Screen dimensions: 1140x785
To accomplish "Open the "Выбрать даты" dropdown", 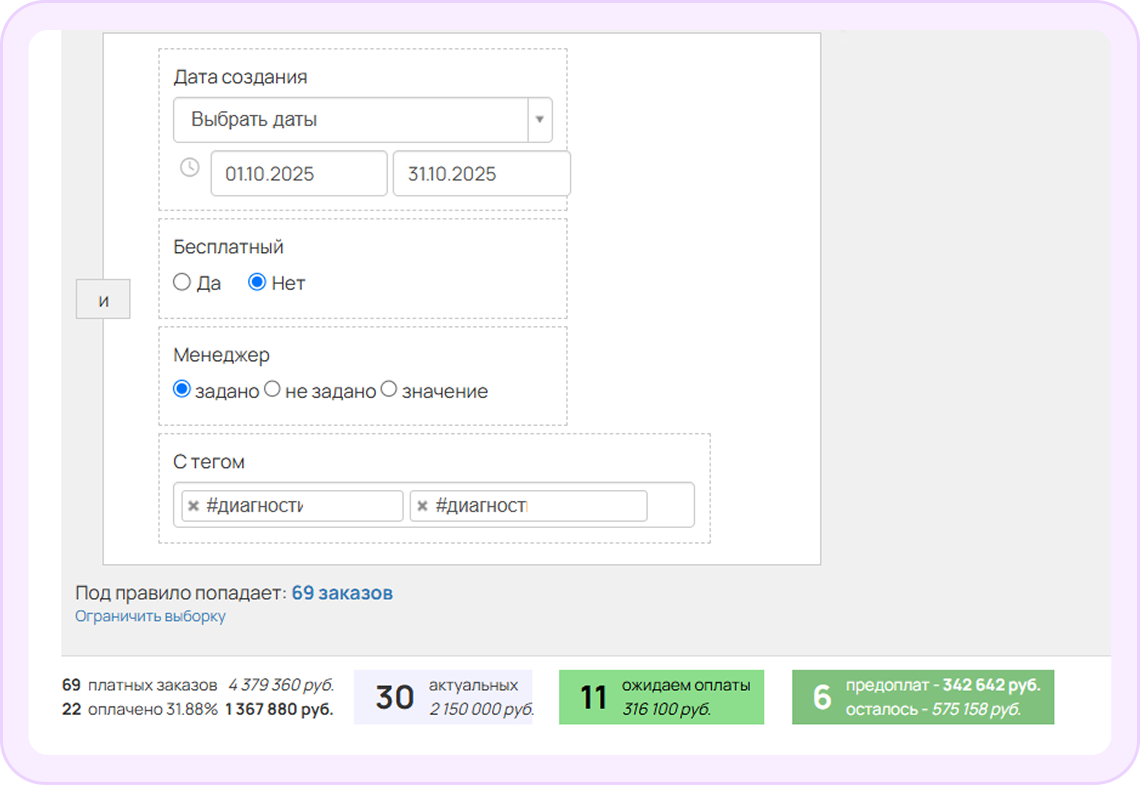I will [x=350, y=119].
